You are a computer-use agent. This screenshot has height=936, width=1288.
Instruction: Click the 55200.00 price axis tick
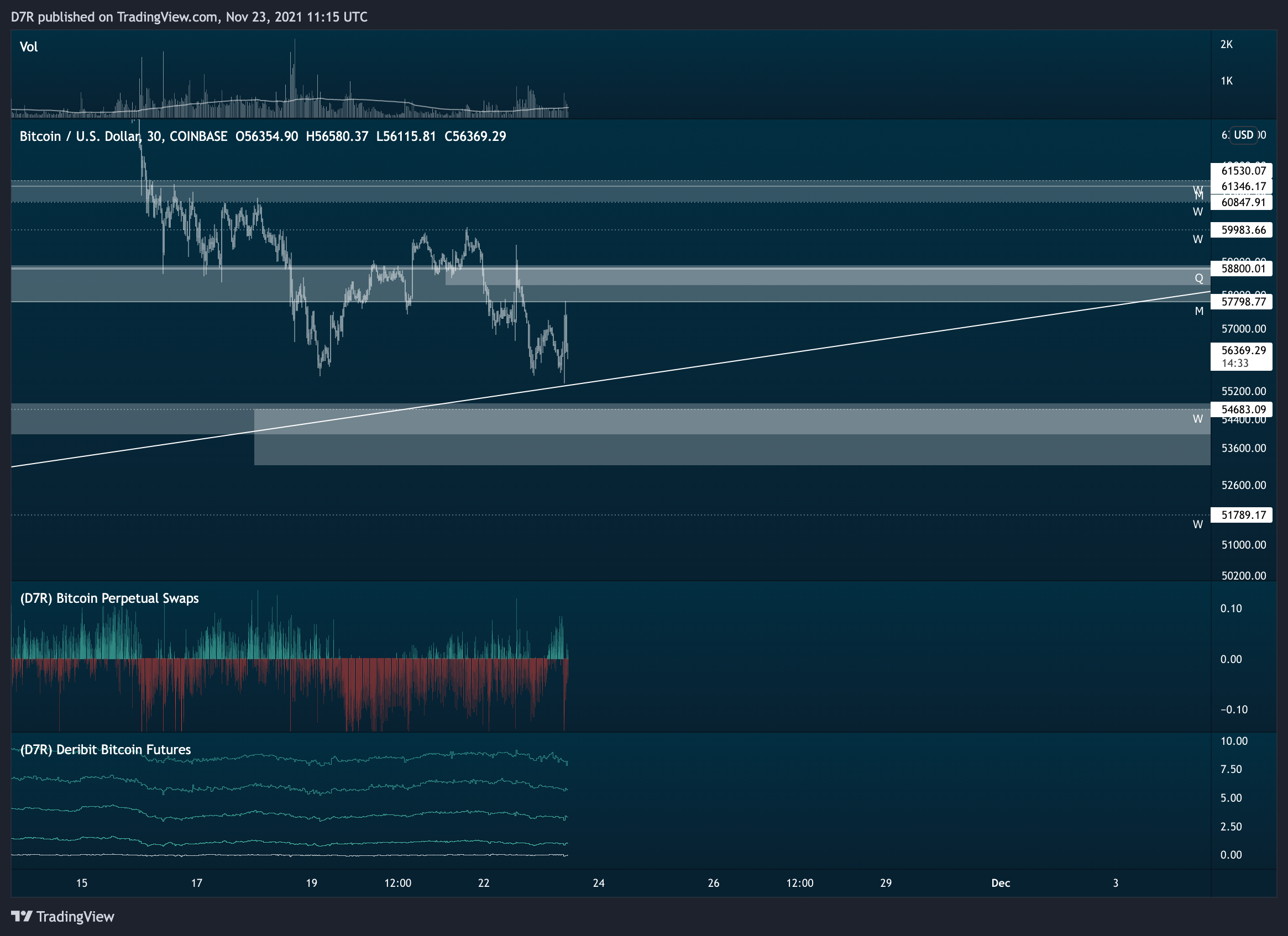tap(1244, 391)
